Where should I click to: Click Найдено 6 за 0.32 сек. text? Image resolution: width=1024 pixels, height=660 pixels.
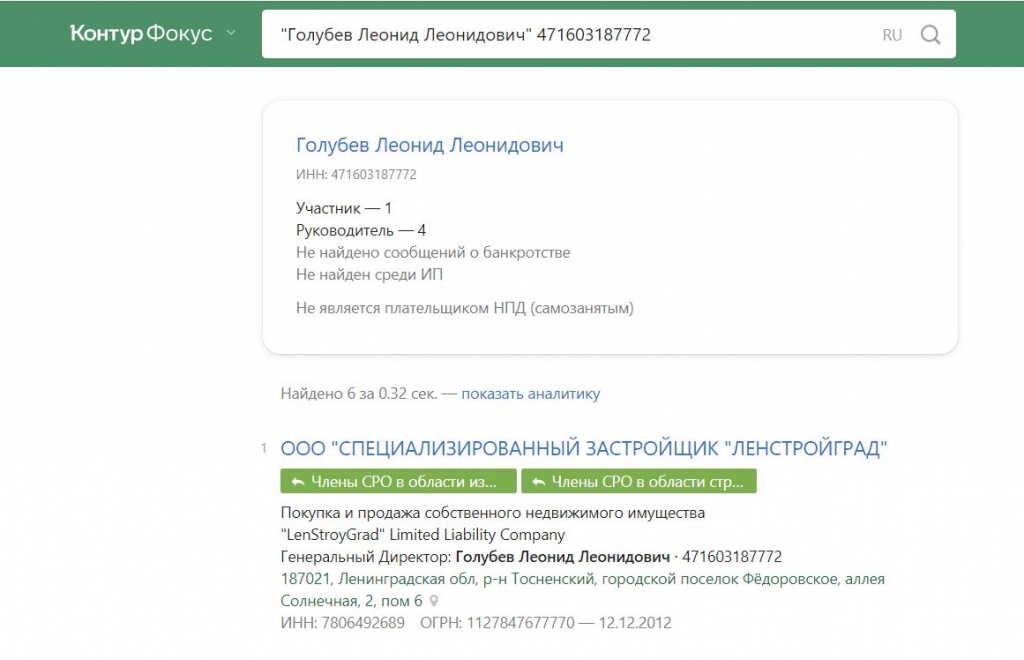[359, 394]
